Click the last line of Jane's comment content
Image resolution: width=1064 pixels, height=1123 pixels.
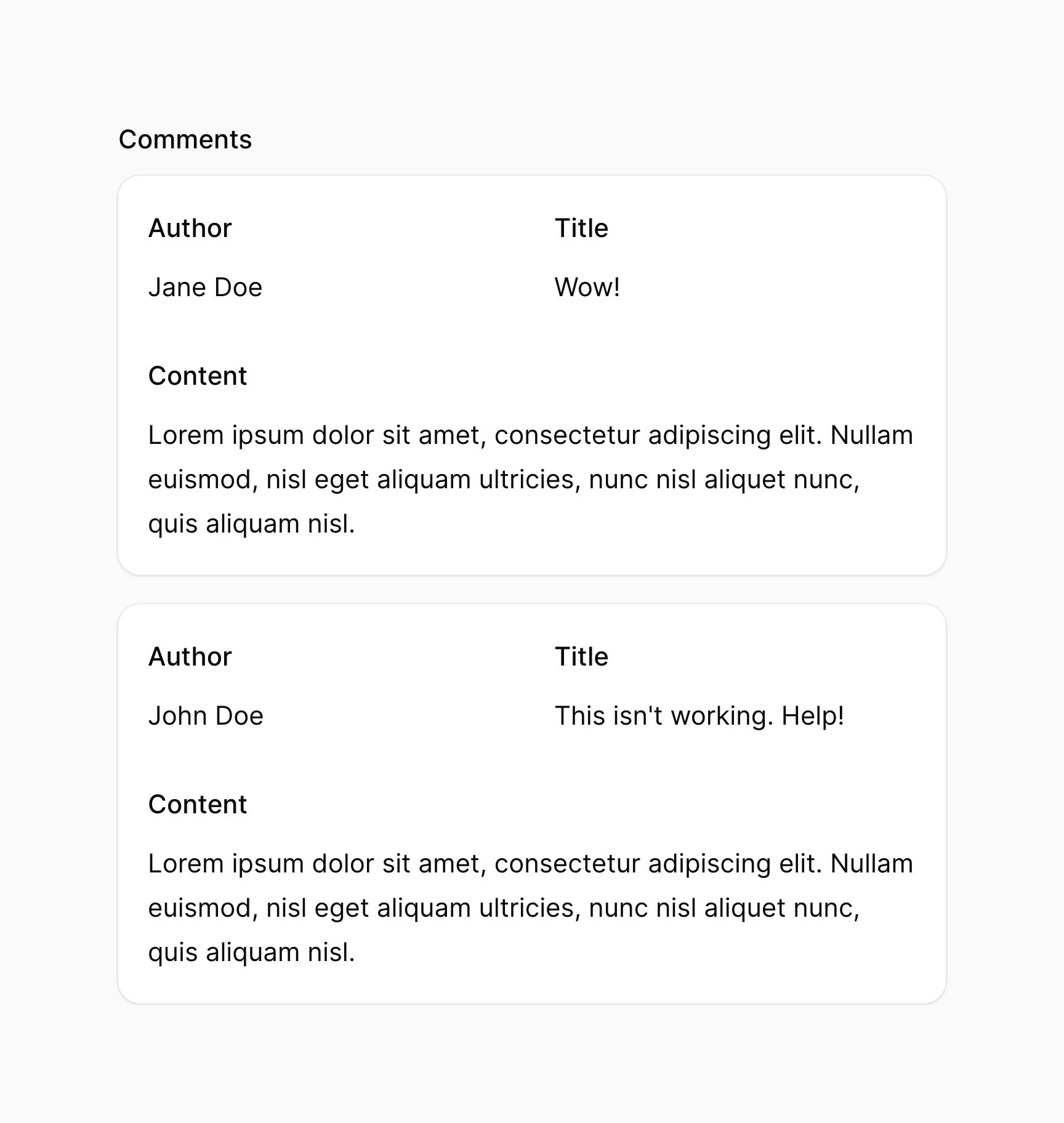pos(252,524)
